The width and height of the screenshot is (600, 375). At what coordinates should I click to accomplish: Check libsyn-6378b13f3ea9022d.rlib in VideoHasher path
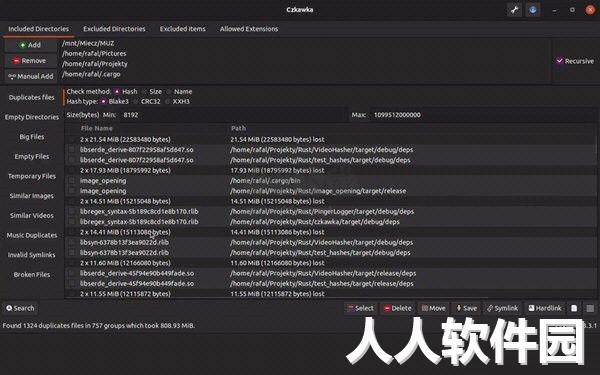click(x=72, y=242)
